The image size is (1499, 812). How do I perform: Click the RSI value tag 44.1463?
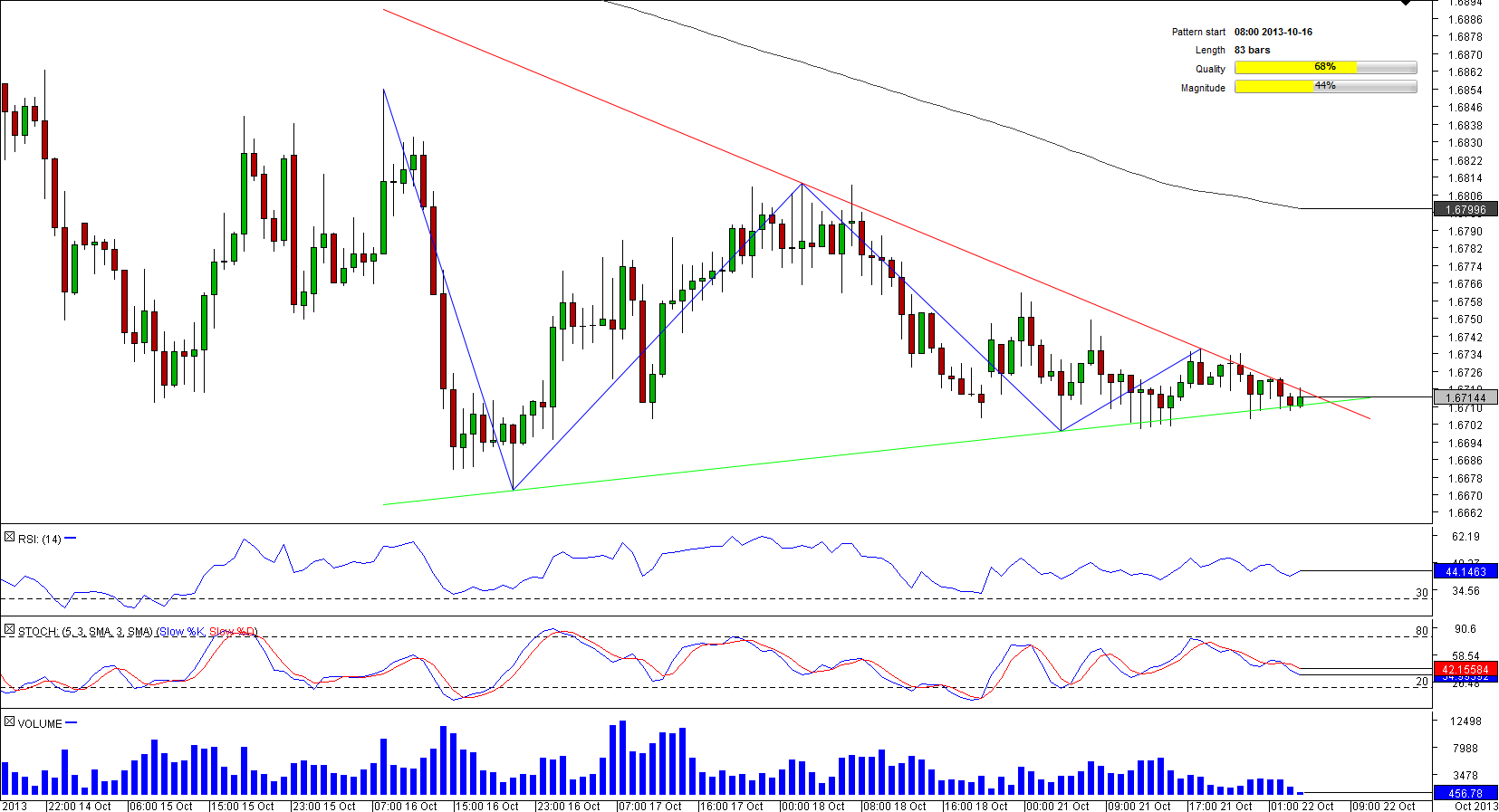tap(1465, 571)
